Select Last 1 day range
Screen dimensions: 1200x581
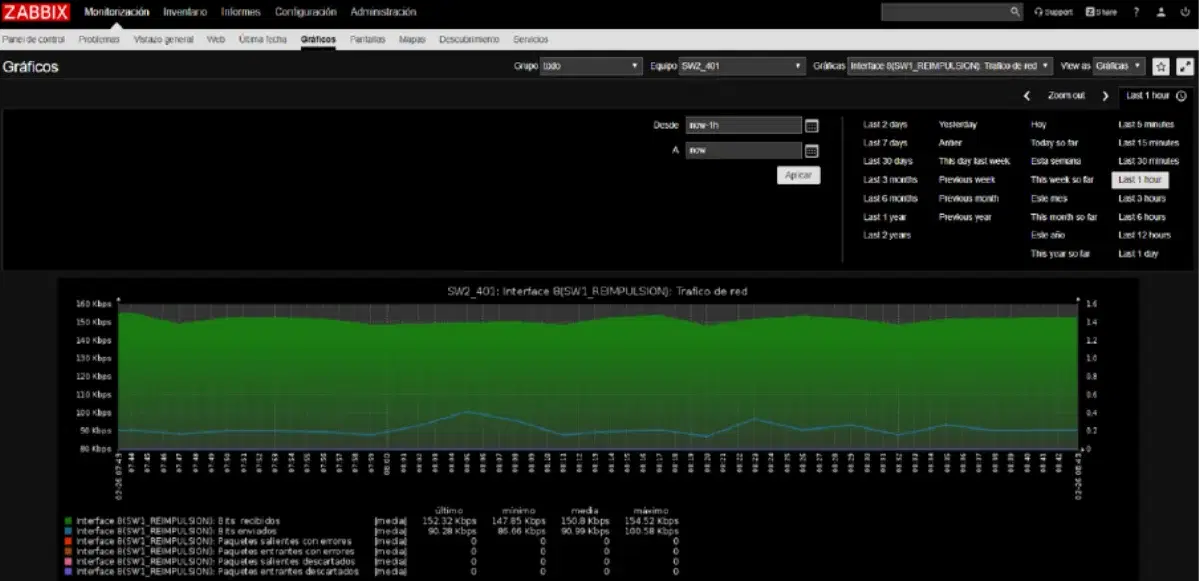pyautogui.click(x=1139, y=254)
